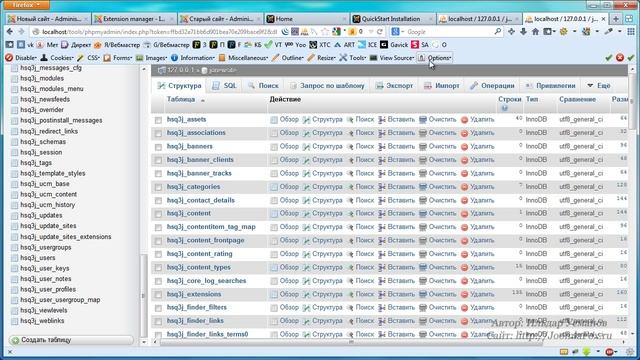Click the Structure icon for hsq3j_banners
The height and width of the screenshot is (360, 640).
[306, 147]
